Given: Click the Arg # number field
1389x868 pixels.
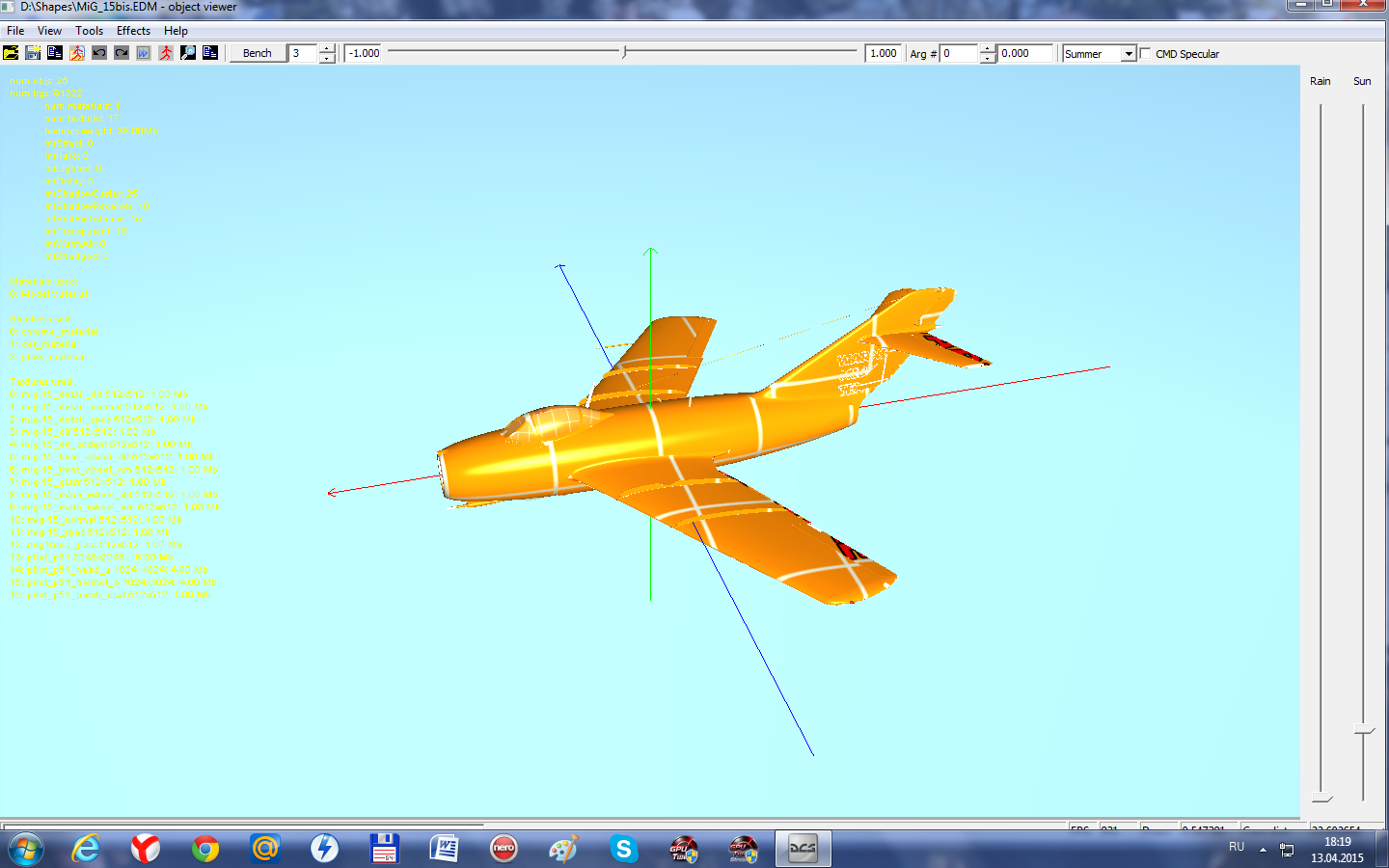Looking at the screenshot, I should [x=960, y=53].
